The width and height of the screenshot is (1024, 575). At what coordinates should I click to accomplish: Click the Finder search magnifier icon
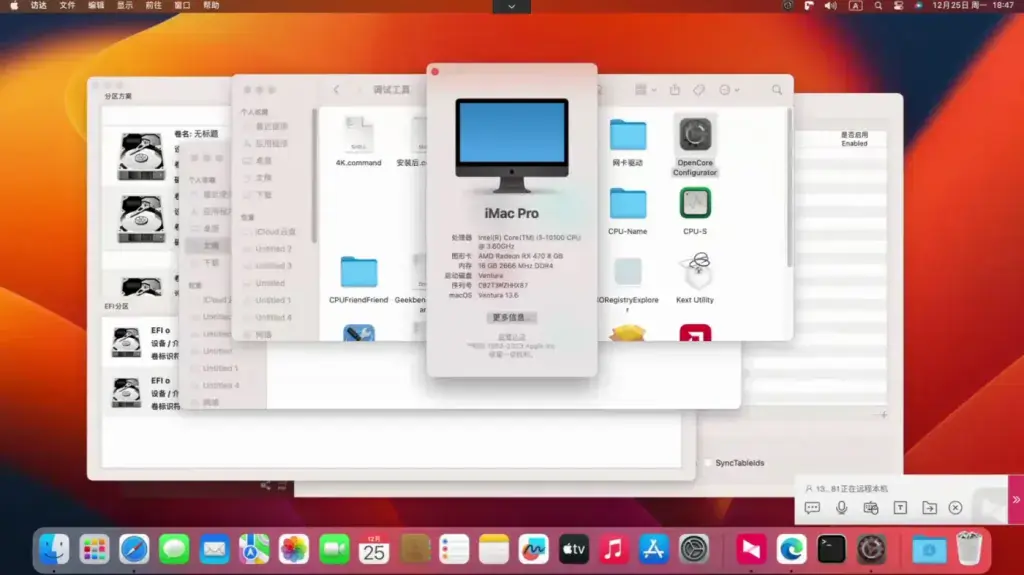(776, 90)
